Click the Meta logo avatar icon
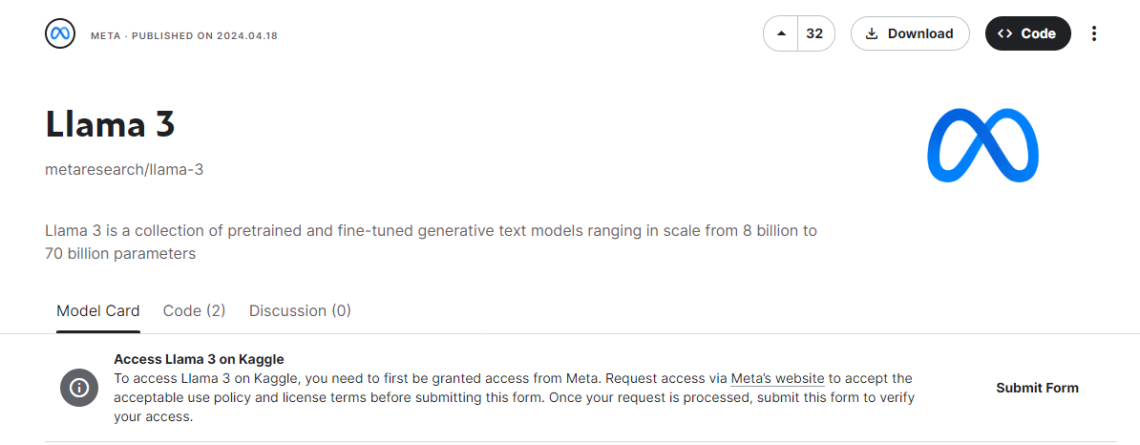The width and height of the screenshot is (1140, 445). point(60,34)
